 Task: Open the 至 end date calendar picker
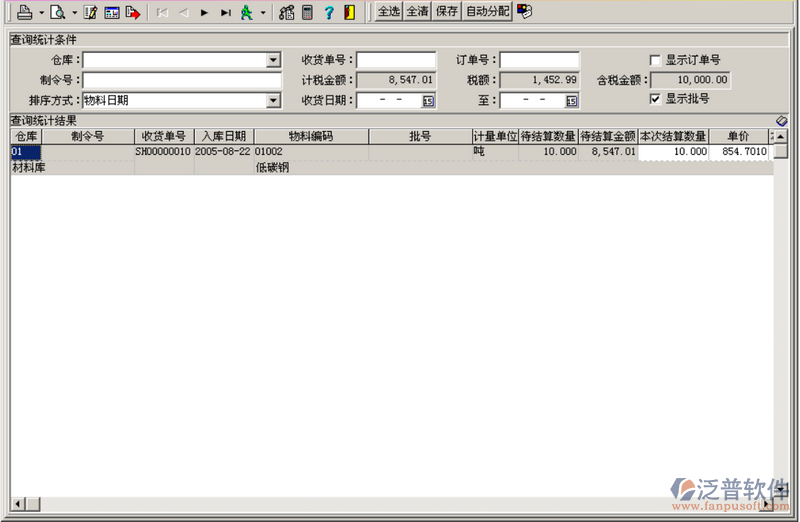tap(571, 101)
